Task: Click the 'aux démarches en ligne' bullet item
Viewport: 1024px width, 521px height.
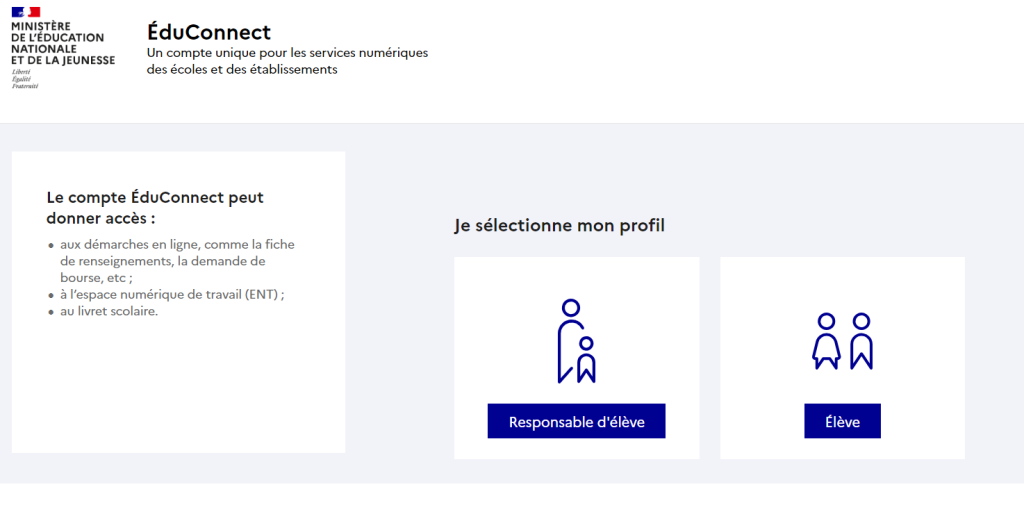Action: pos(177,260)
